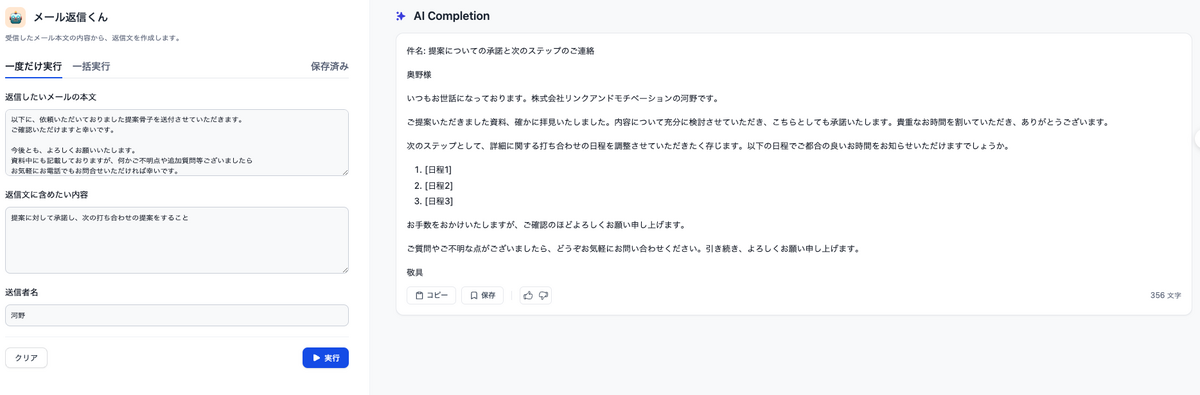Screen dimensions: 1200x395
Task: Switch to the 一度だけ実行 tab
Action: click(33, 66)
